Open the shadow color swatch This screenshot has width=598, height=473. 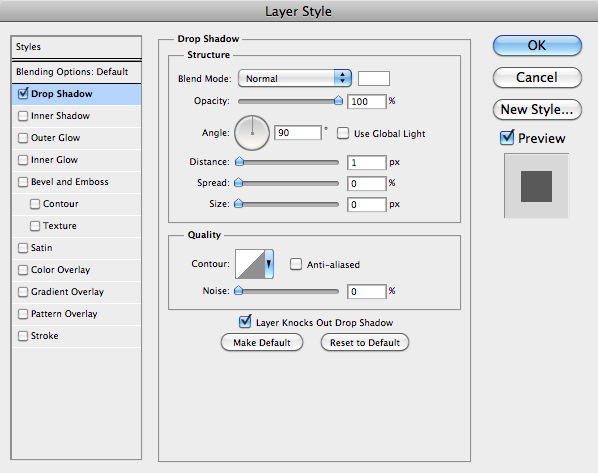pos(374,78)
